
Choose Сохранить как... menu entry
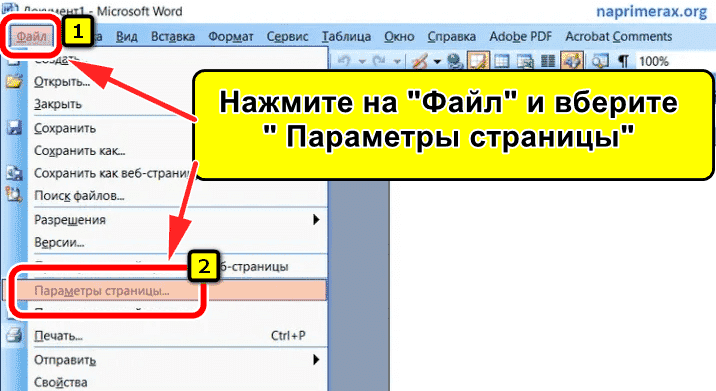click(x=79, y=151)
